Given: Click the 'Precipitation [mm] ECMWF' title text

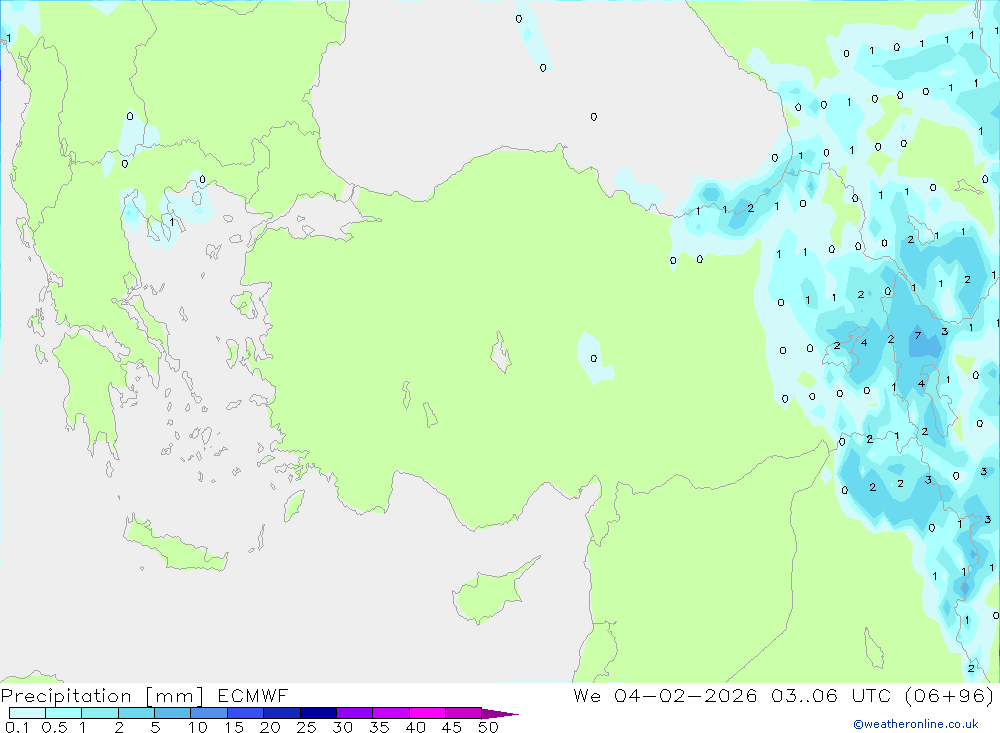Looking at the screenshot, I should [145, 696].
